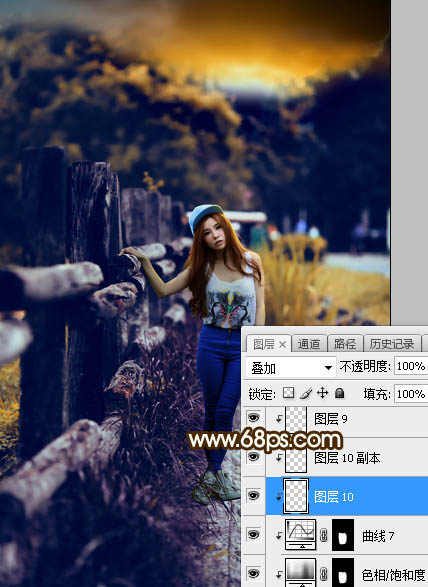Lock transparent pixels of the layer

point(288,393)
